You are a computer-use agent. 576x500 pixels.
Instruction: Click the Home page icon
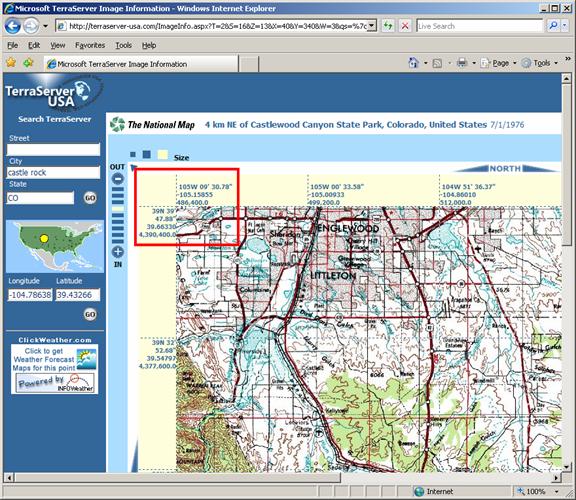[x=413, y=63]
